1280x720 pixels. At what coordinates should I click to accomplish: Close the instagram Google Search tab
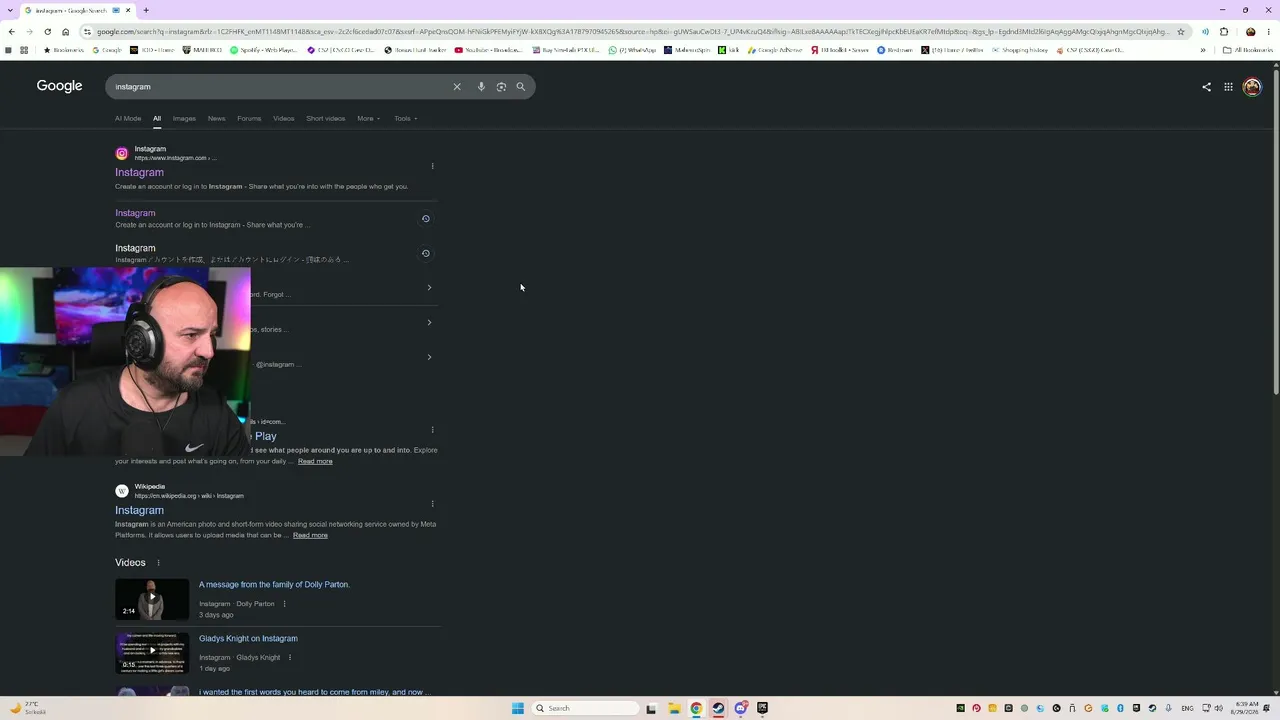tap(128, 10)
